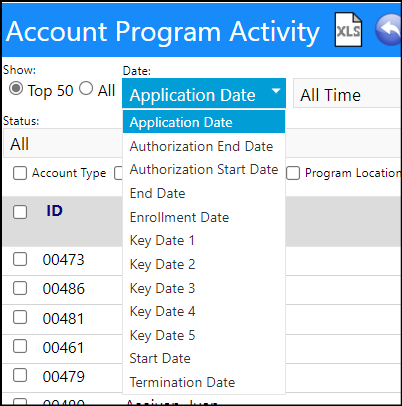Export report using the XLS icon

pos(348,30)
